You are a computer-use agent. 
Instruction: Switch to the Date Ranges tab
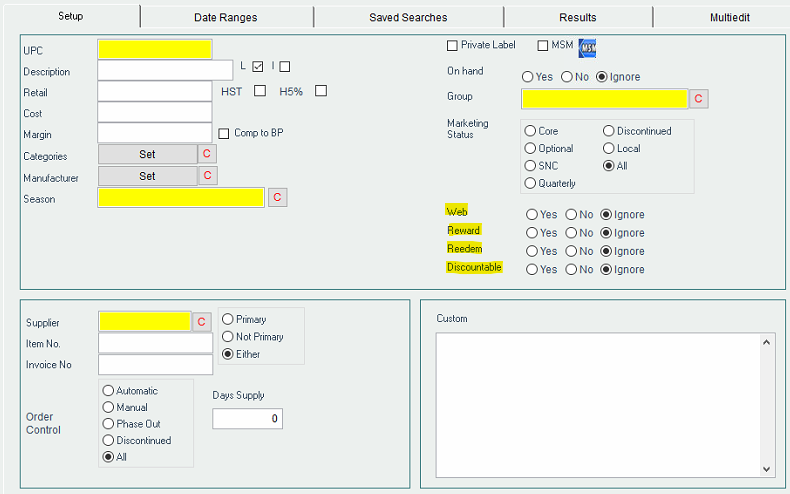[225, 17]
